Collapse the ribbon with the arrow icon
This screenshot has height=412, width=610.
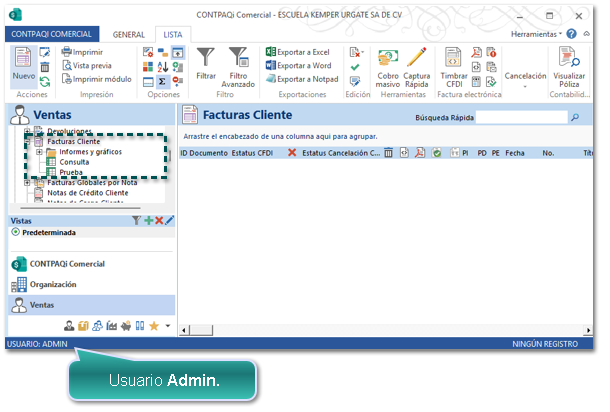click(586, 34)
